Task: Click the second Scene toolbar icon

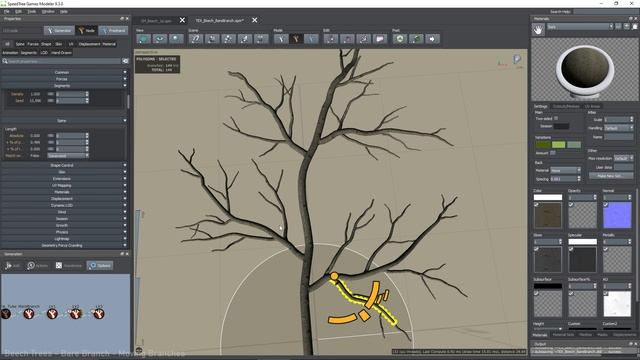Action: 212,39
